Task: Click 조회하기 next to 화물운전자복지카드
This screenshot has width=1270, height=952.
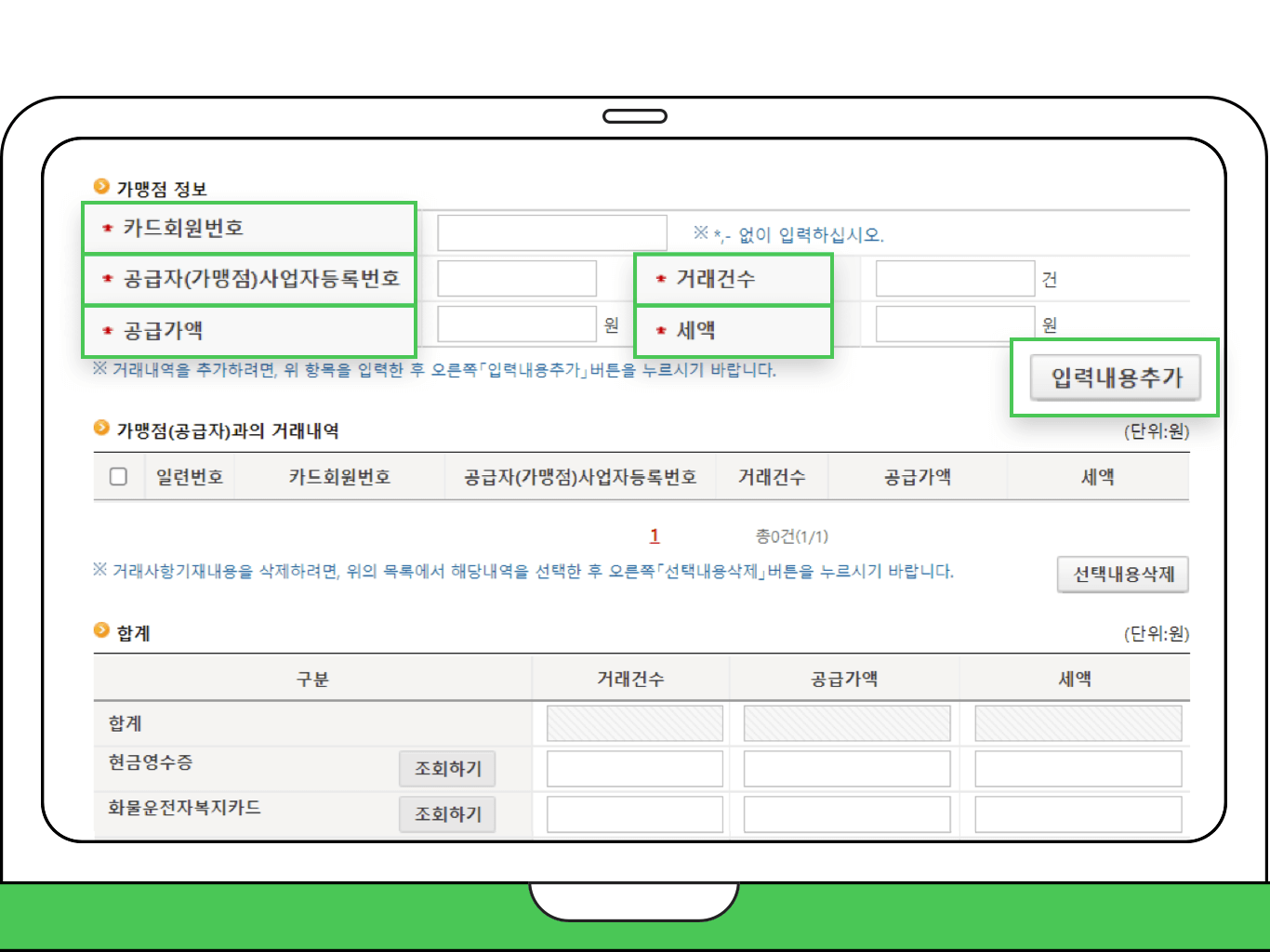Action: click(x=447, y=813)
